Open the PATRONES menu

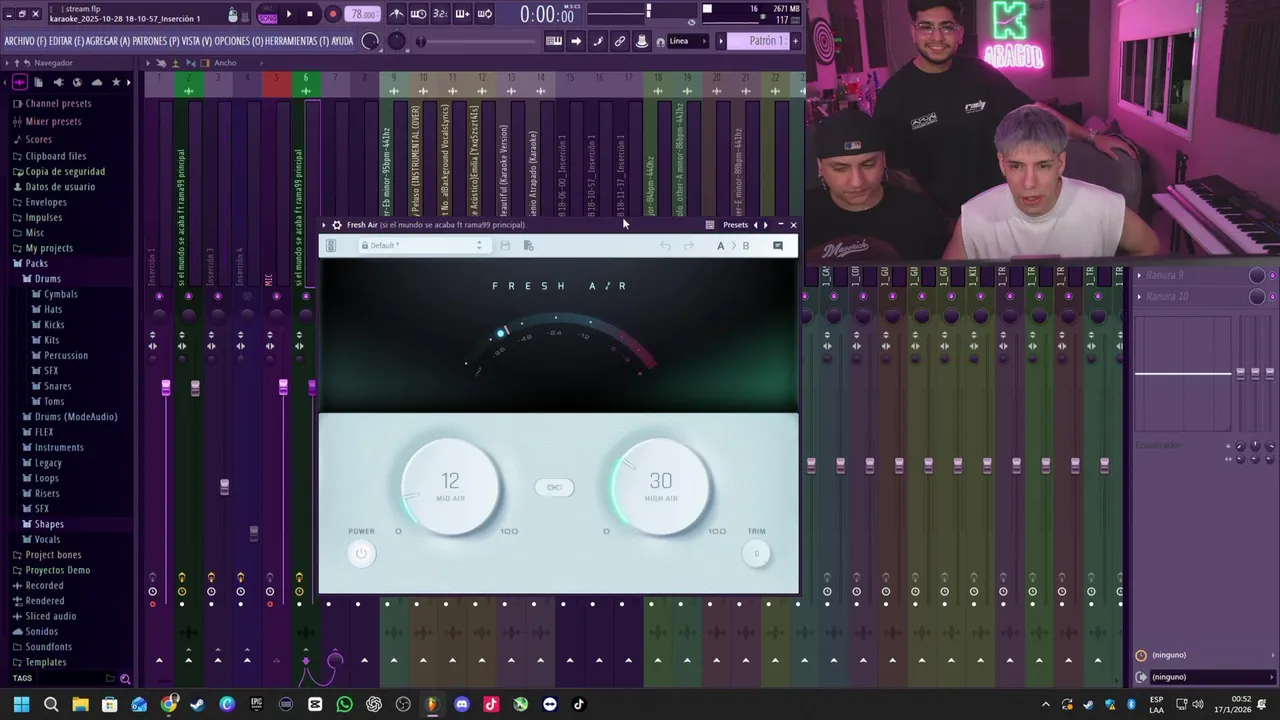click(x=156, y=41)
